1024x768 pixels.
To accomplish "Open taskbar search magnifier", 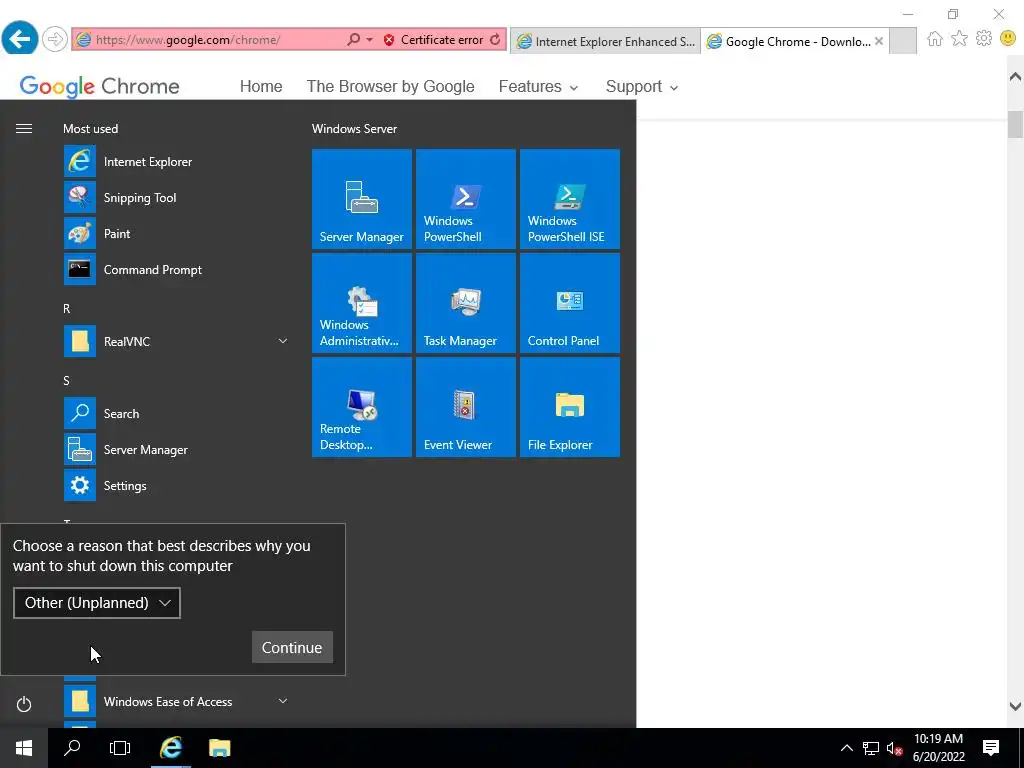I will click(x=72, y=748).
